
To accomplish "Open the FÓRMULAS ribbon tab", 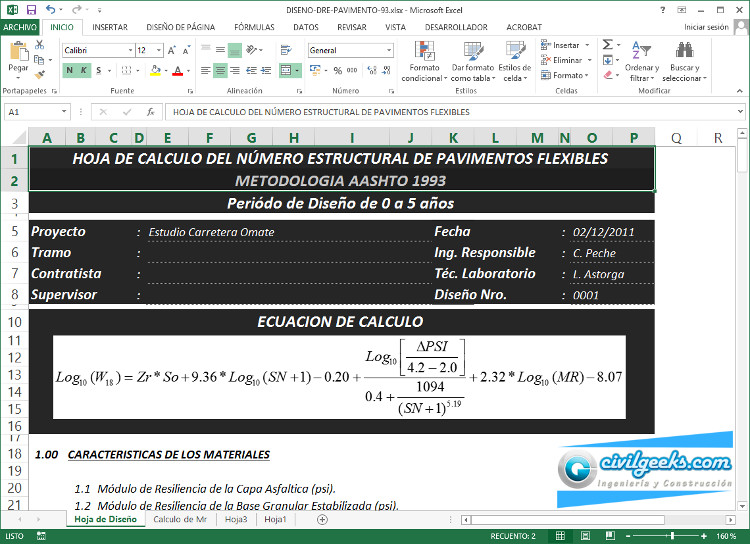I will point(253,28).
